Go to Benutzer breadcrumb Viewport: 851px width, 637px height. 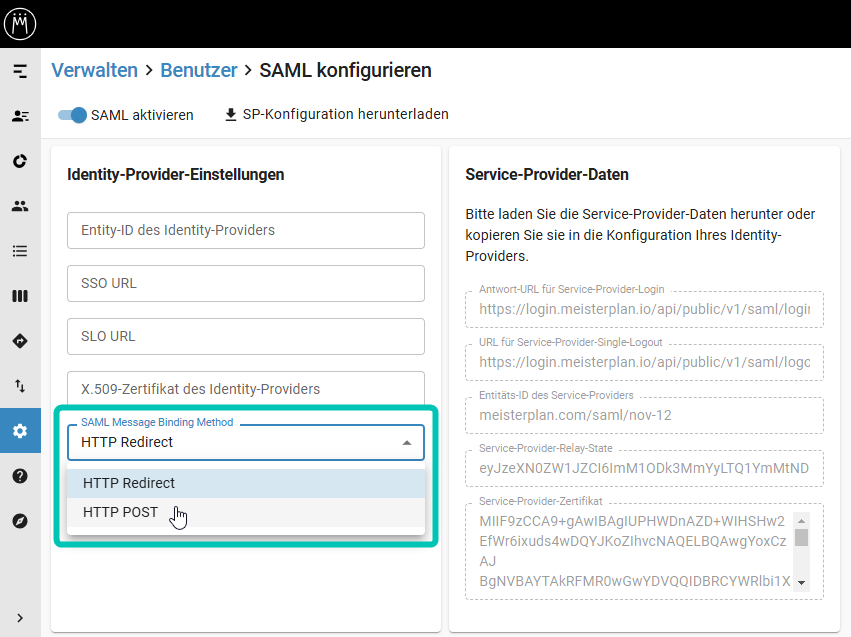click(x=199, y=71)
